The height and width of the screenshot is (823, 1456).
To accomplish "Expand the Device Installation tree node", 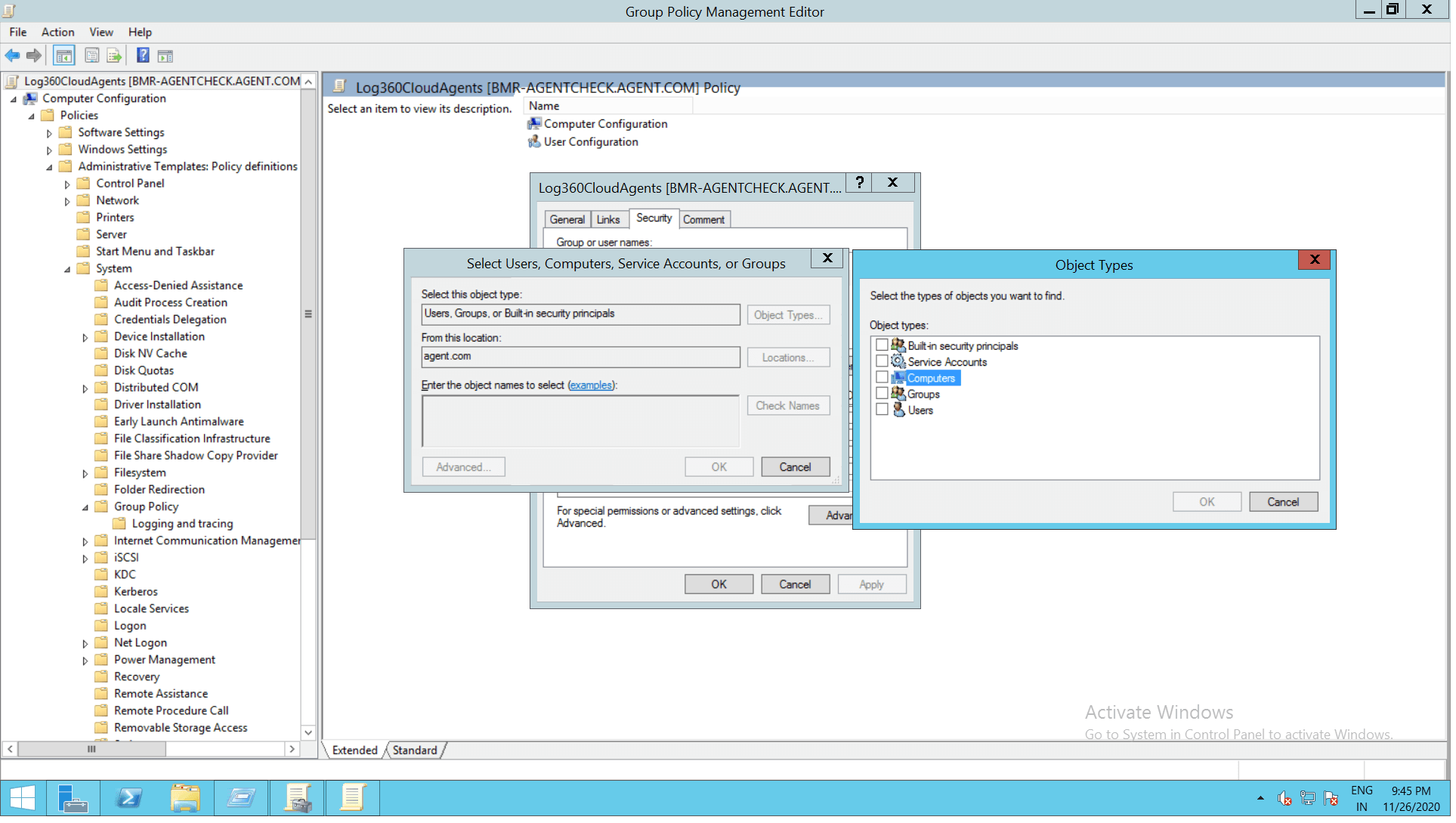I will coord(85,339).
